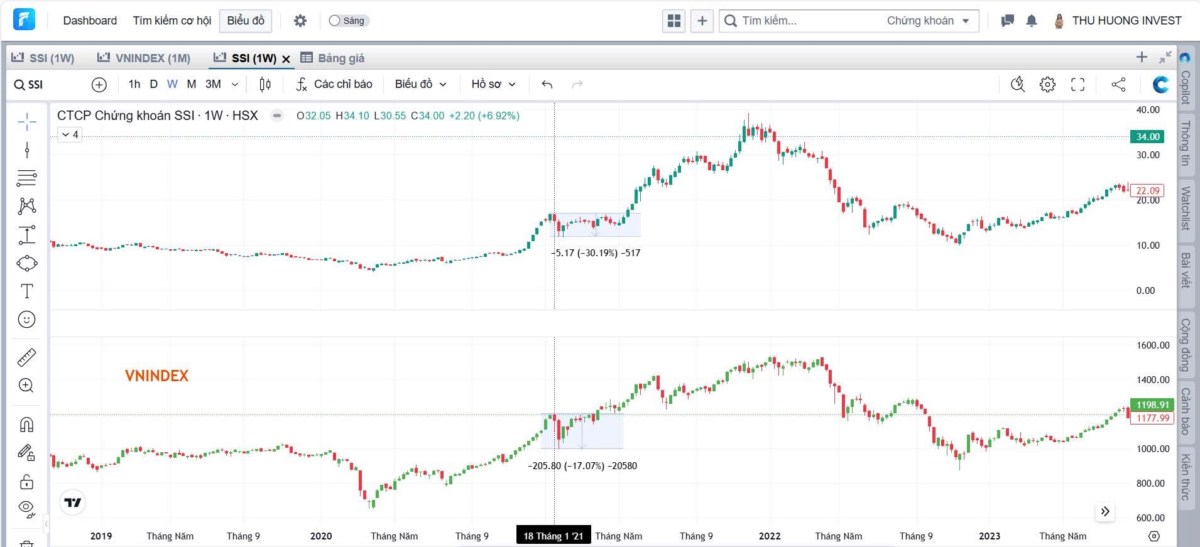Expand the indicator legend chevron 4
Viewport: 1200px width, 547px height.
[x=68, y=134]
